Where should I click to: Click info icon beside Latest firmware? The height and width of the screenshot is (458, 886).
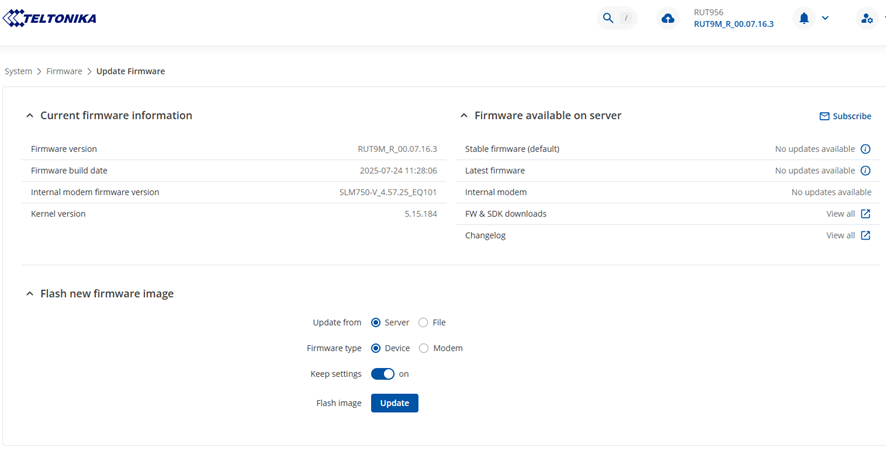coord(866,171)
